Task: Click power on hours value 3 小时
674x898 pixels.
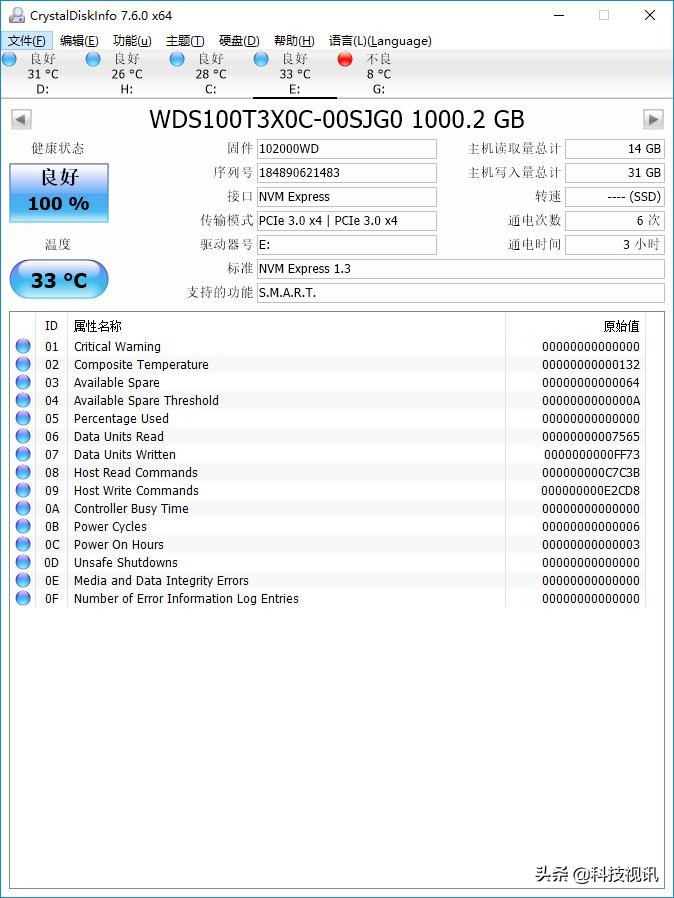Action: click(614, 245)
